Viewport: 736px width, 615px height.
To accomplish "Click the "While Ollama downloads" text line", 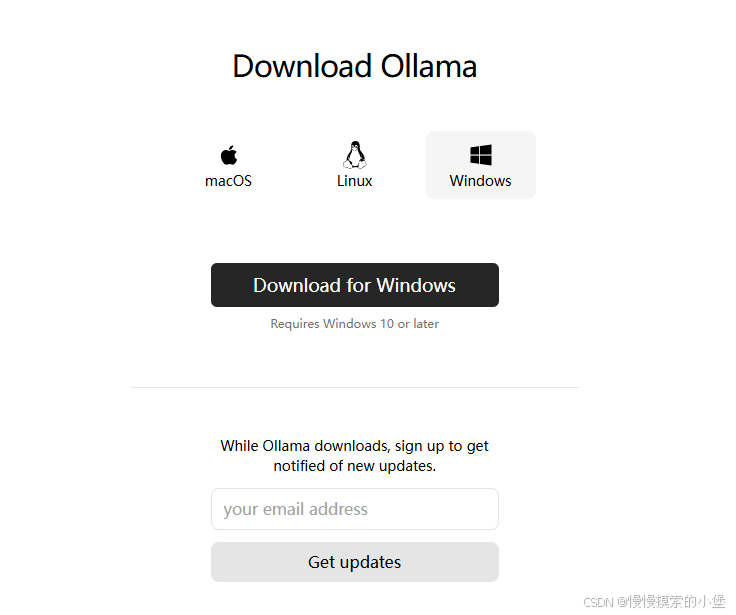I will click(x=355, y=446).
